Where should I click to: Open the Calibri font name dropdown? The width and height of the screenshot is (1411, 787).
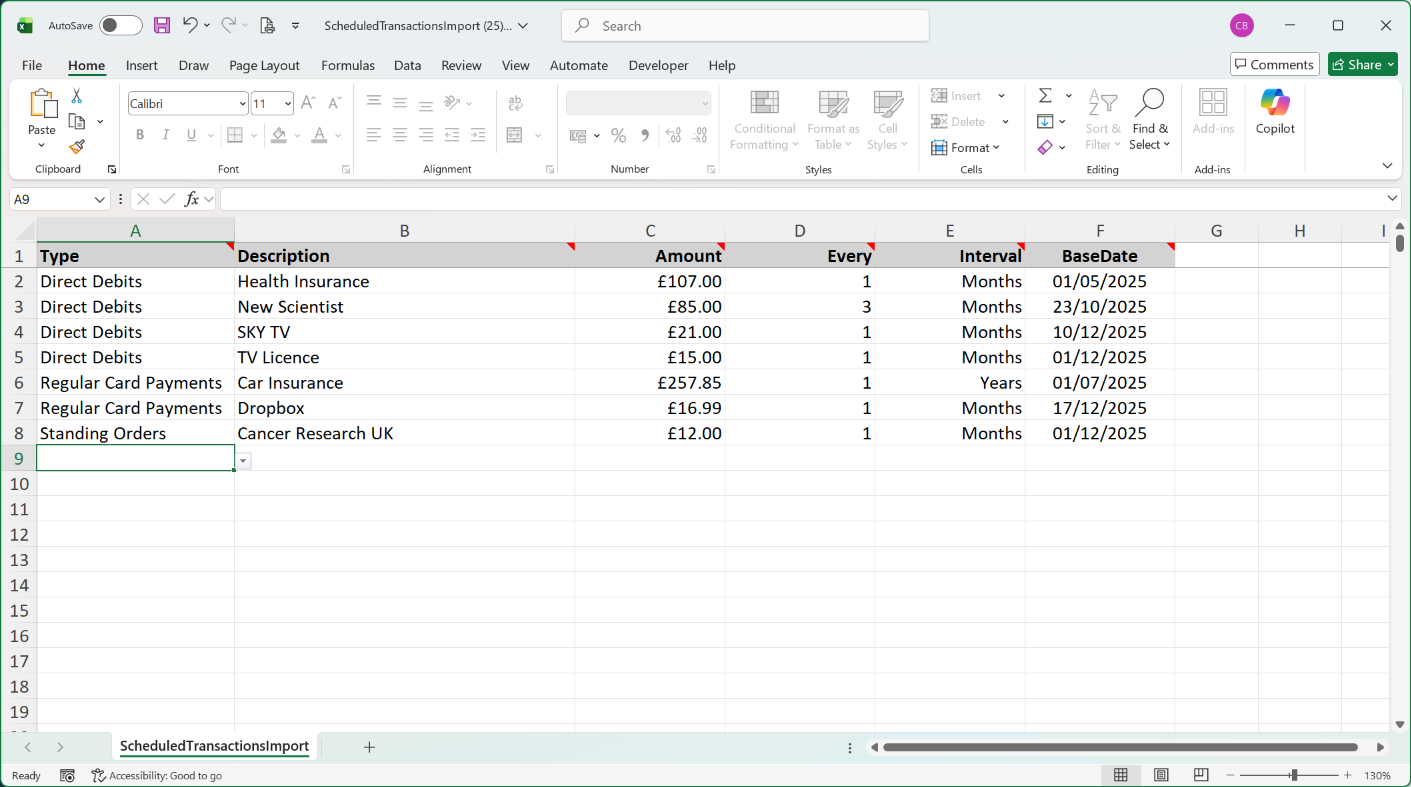tap(242, 103)
